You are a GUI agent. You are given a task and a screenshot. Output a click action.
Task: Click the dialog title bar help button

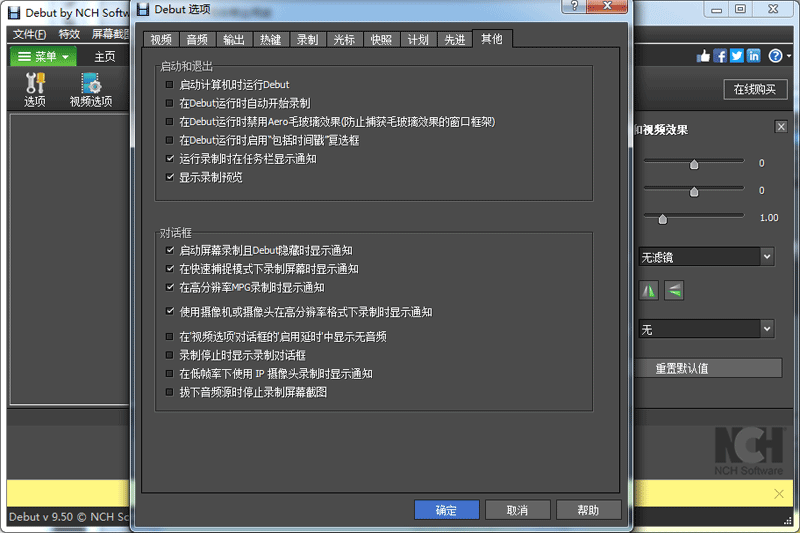tap(574, 6)
